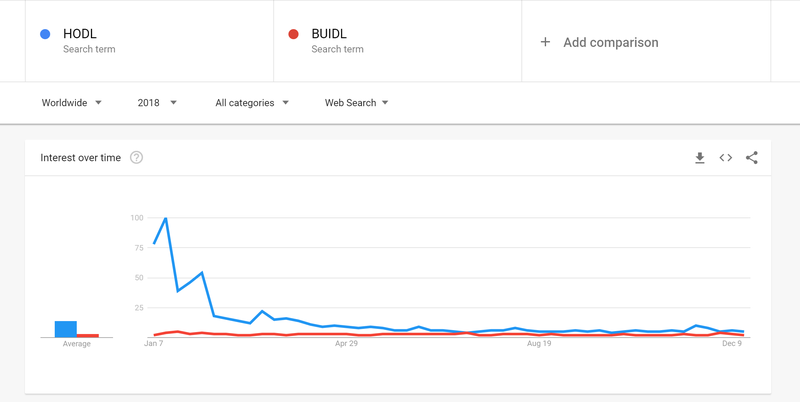Image resolution: width=800 pixels, height=402 pixels.
Task: Click the Add comparison button
Action: tap(610, 42)
